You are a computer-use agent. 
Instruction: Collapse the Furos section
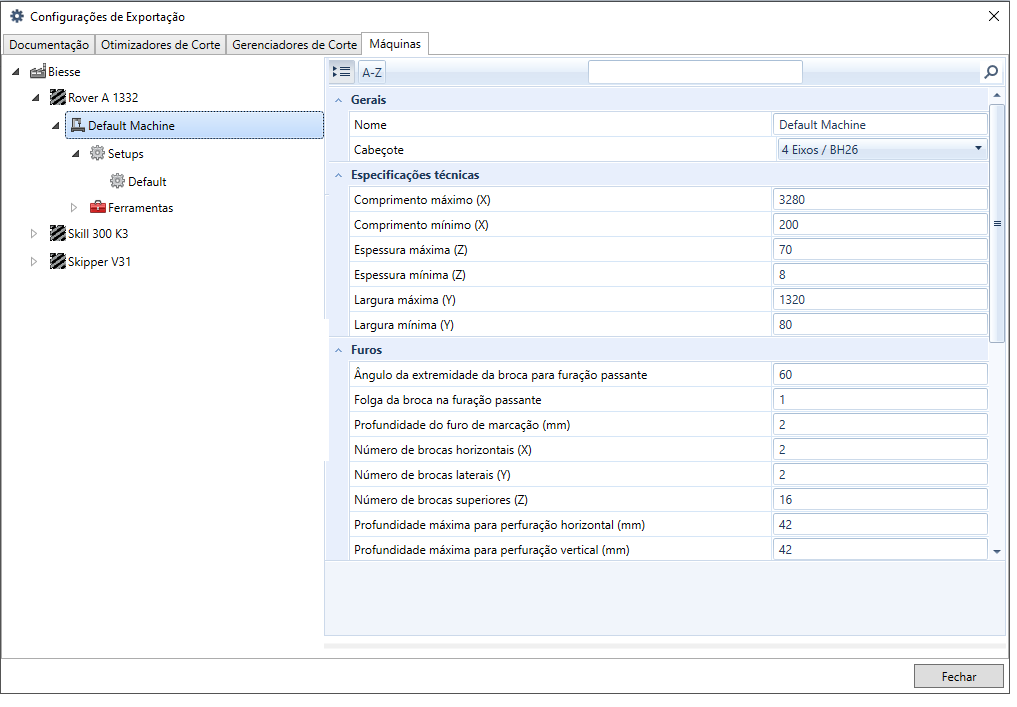339,350
